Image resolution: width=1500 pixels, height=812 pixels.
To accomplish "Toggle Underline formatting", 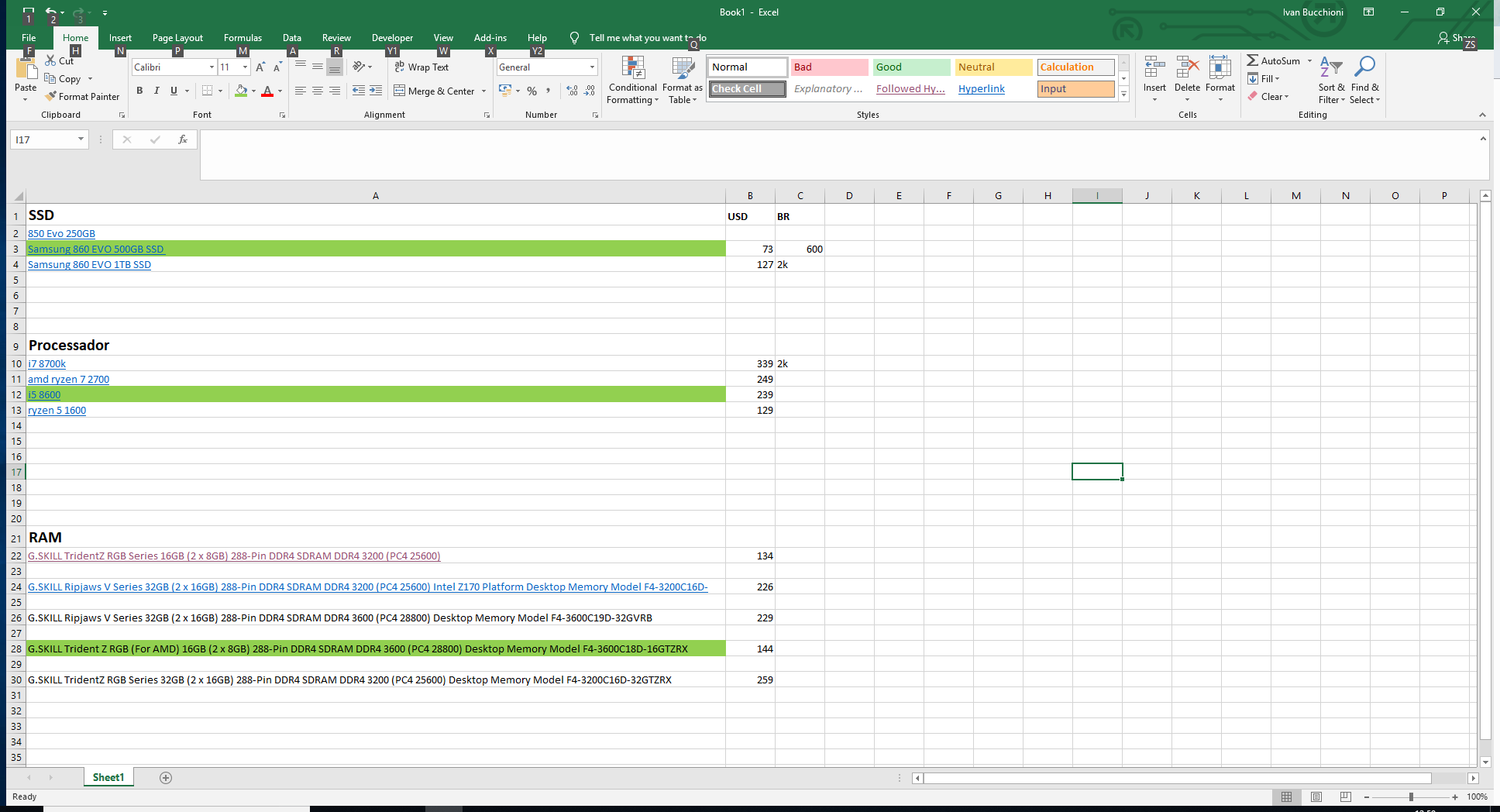I will tap(174, 91).
